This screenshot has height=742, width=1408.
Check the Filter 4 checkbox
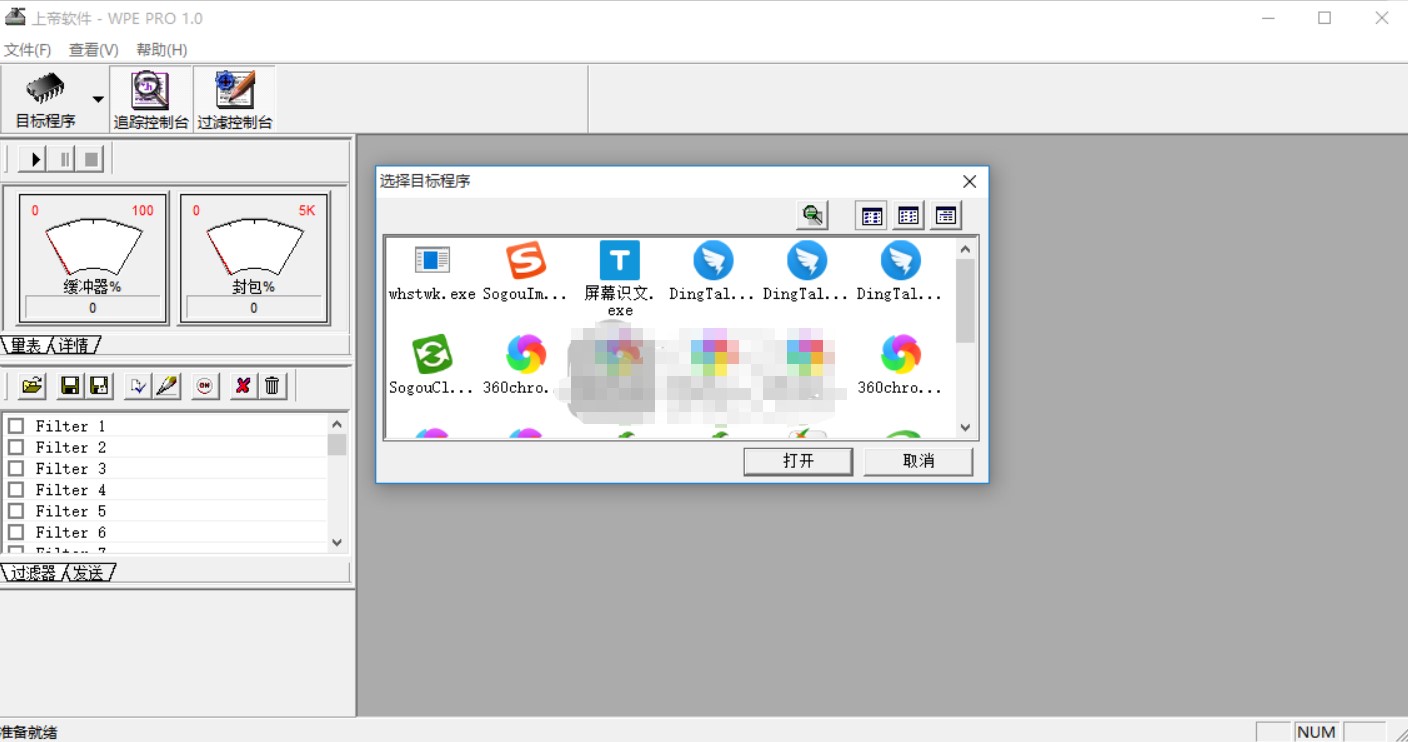pyautogui.click(x=16, y=490)
